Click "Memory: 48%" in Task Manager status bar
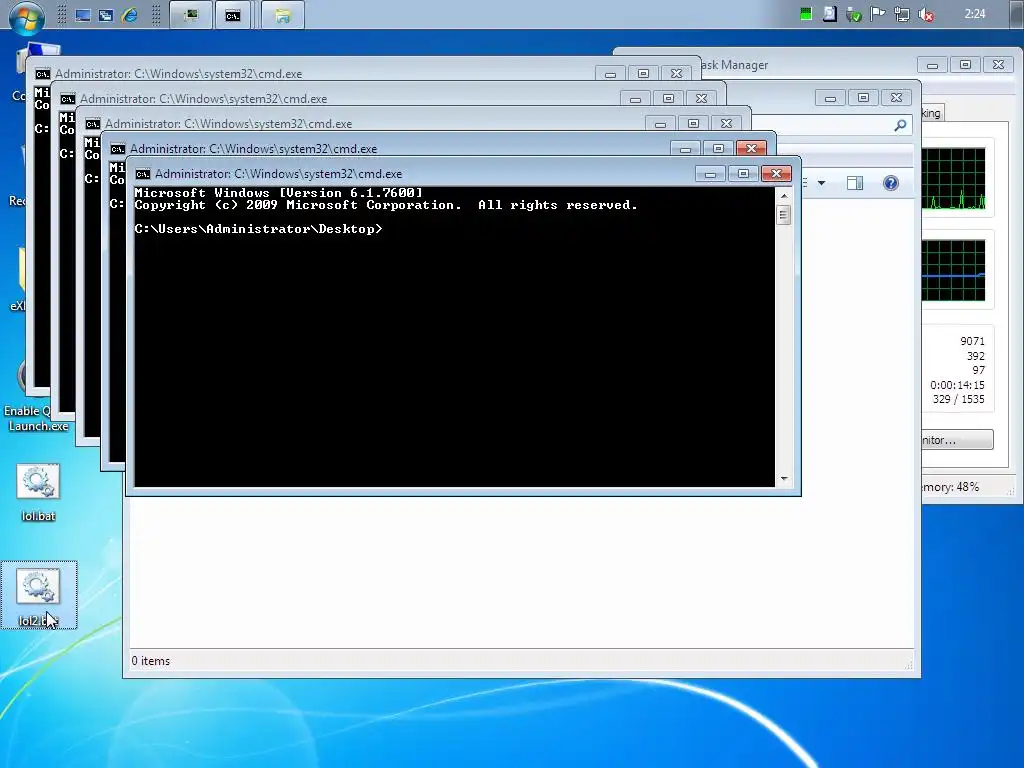This screenshot has height=768, width=1024. point(951,487)
